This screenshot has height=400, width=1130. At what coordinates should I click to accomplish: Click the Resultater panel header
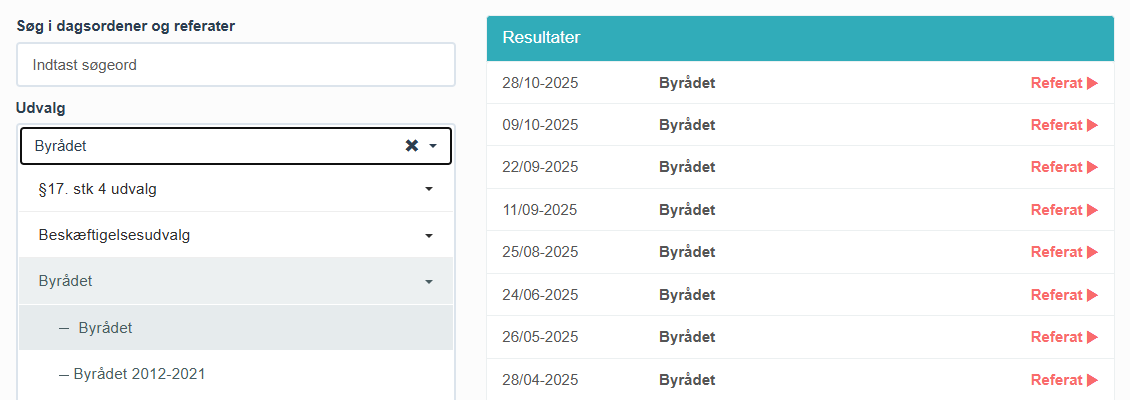click(800, 38)
